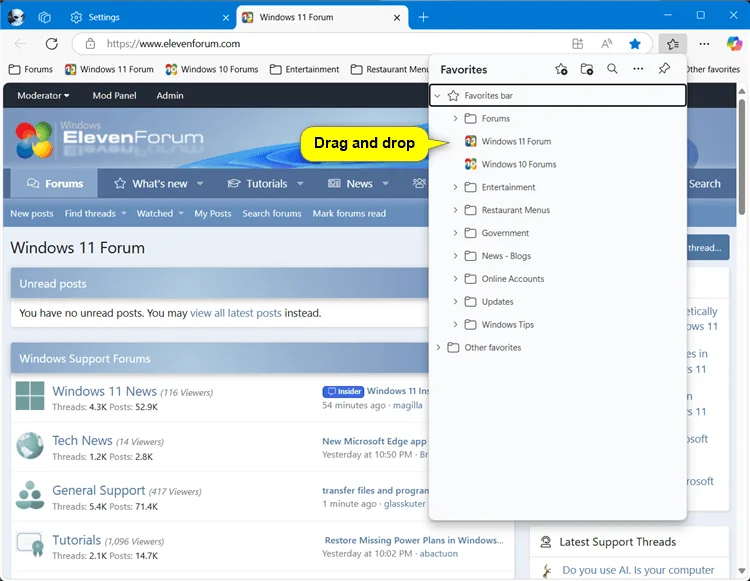Open the Copilot icon
Screen dimensions: 750x581
tap(734, 44)
